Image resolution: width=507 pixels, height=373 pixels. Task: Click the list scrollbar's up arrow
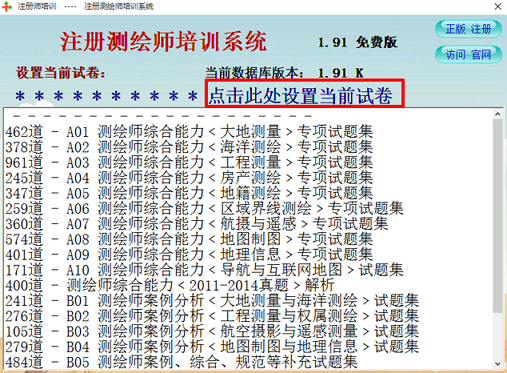tap(497, 114)
